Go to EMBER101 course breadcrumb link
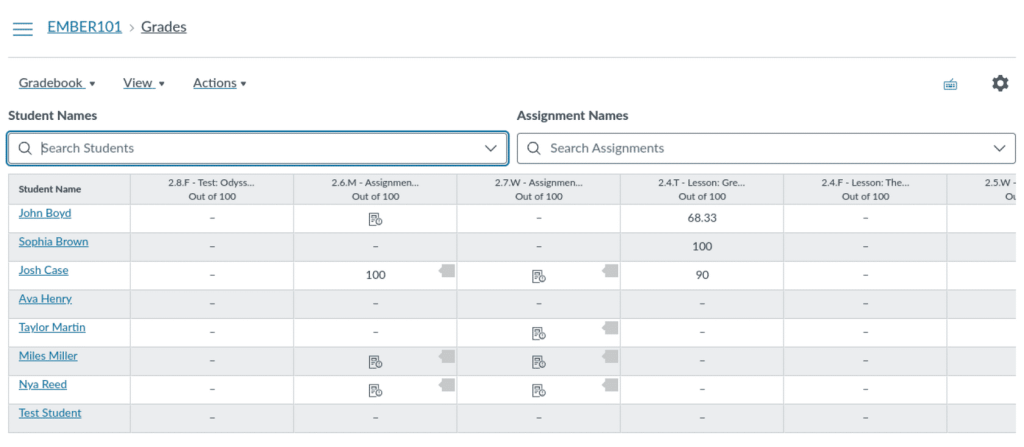This screenshot has width=1024, height=447. [x=84, y=27]
